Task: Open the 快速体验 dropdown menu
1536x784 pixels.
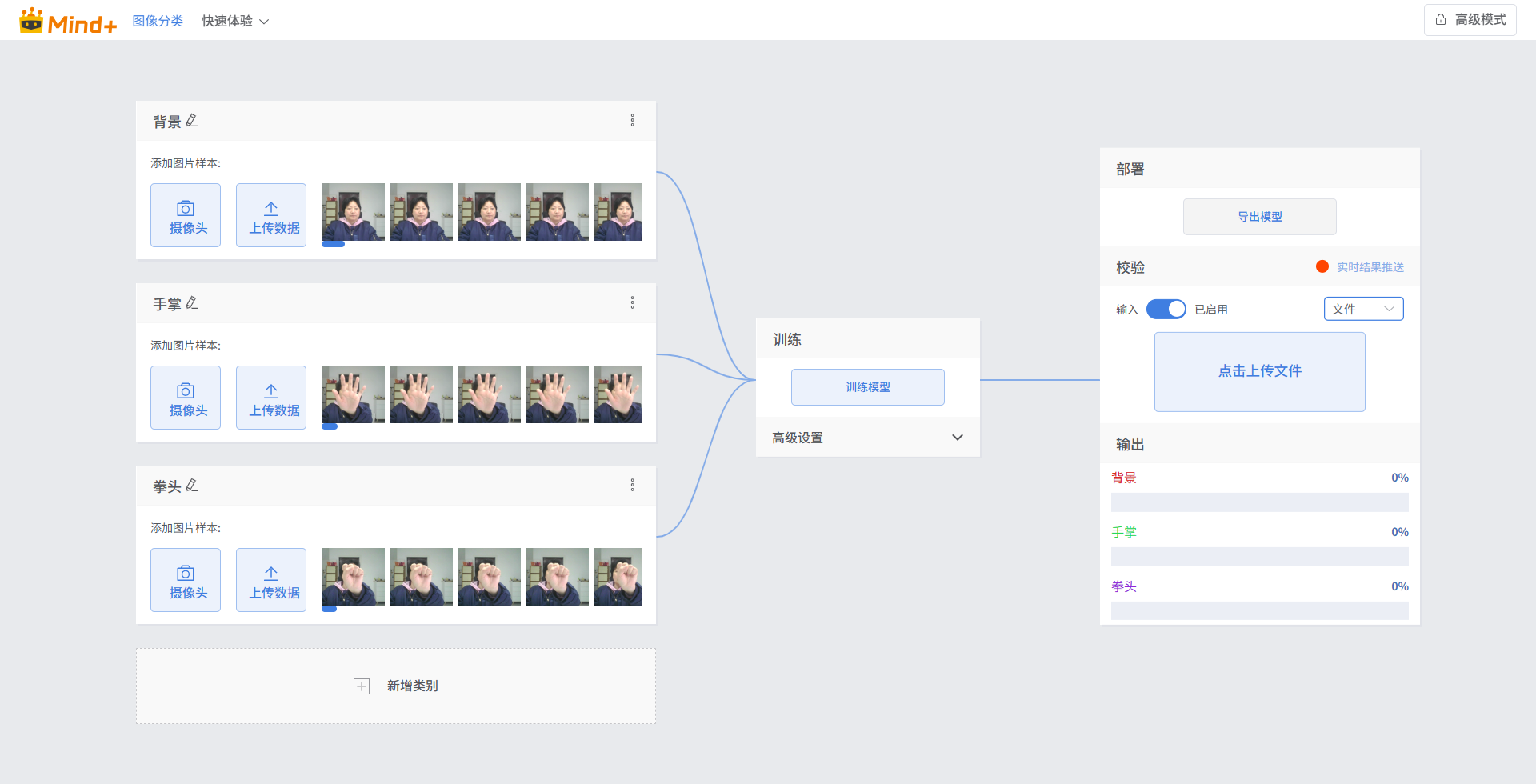Action: pos(235,21)
